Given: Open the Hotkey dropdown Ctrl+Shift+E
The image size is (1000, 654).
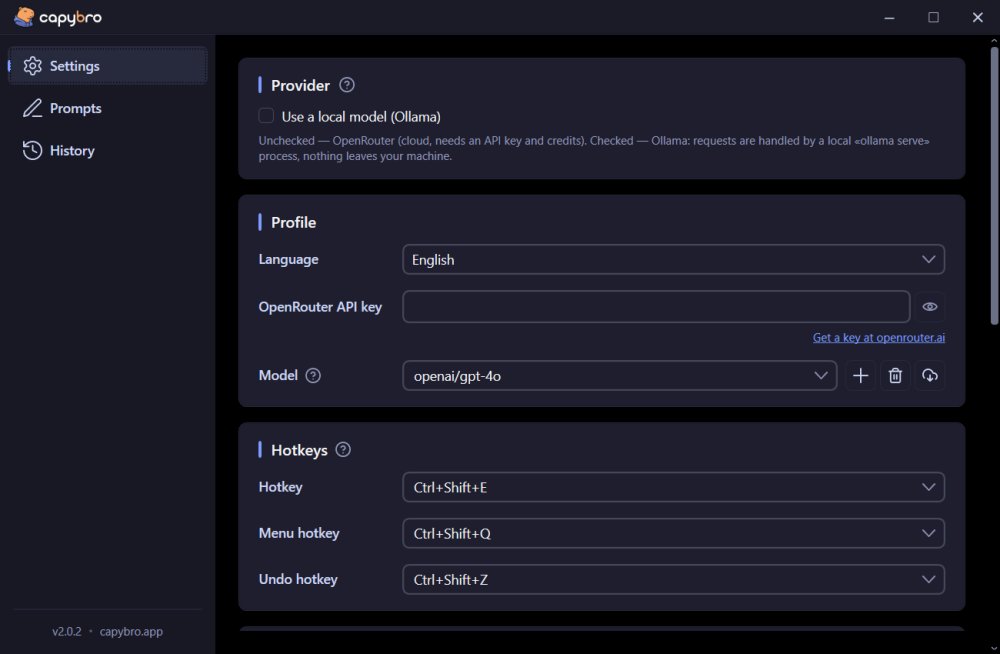Looking at the screenshot, I should (673, 487).
